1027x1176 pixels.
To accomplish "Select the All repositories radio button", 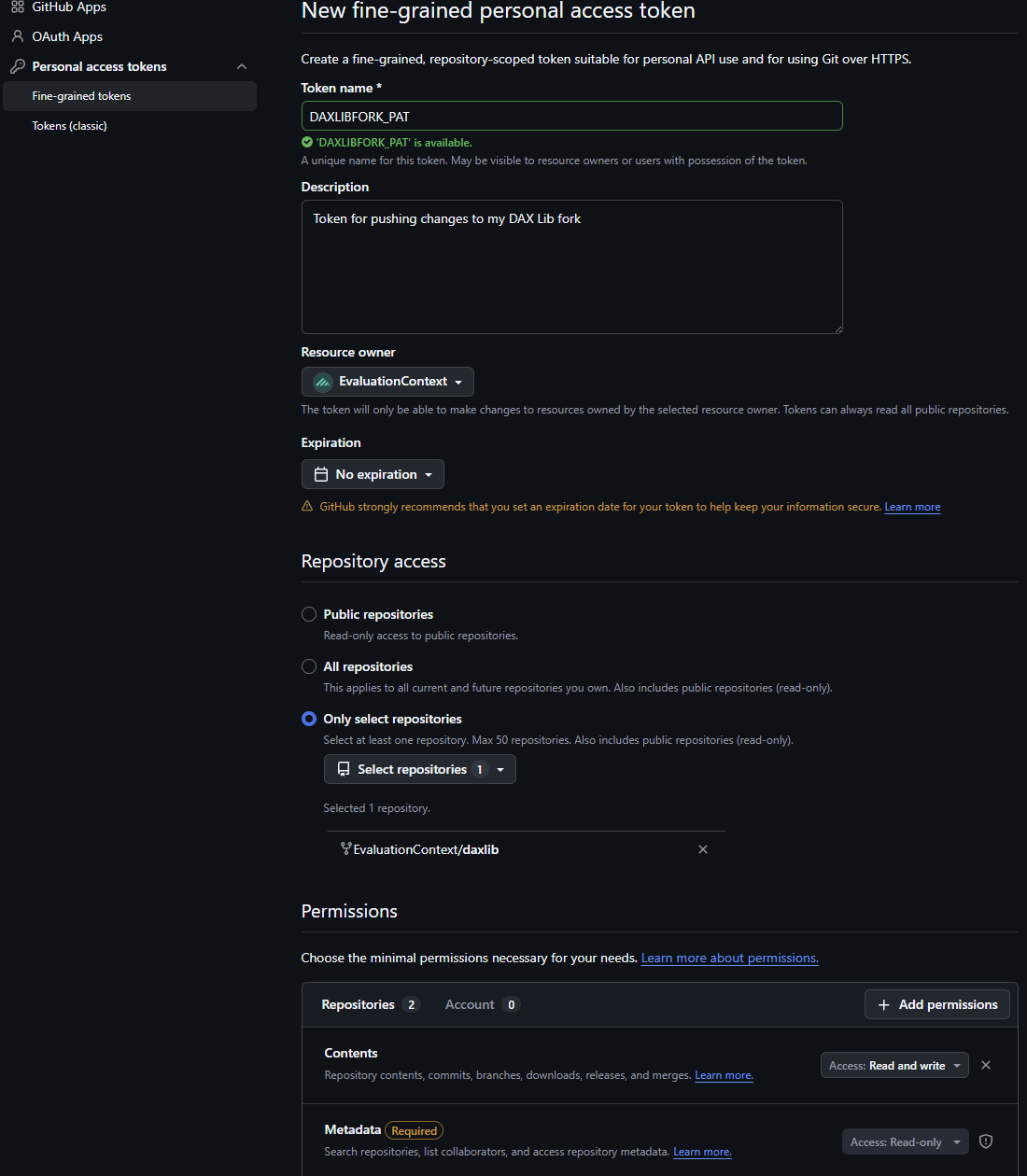I will tap(309, 666).
